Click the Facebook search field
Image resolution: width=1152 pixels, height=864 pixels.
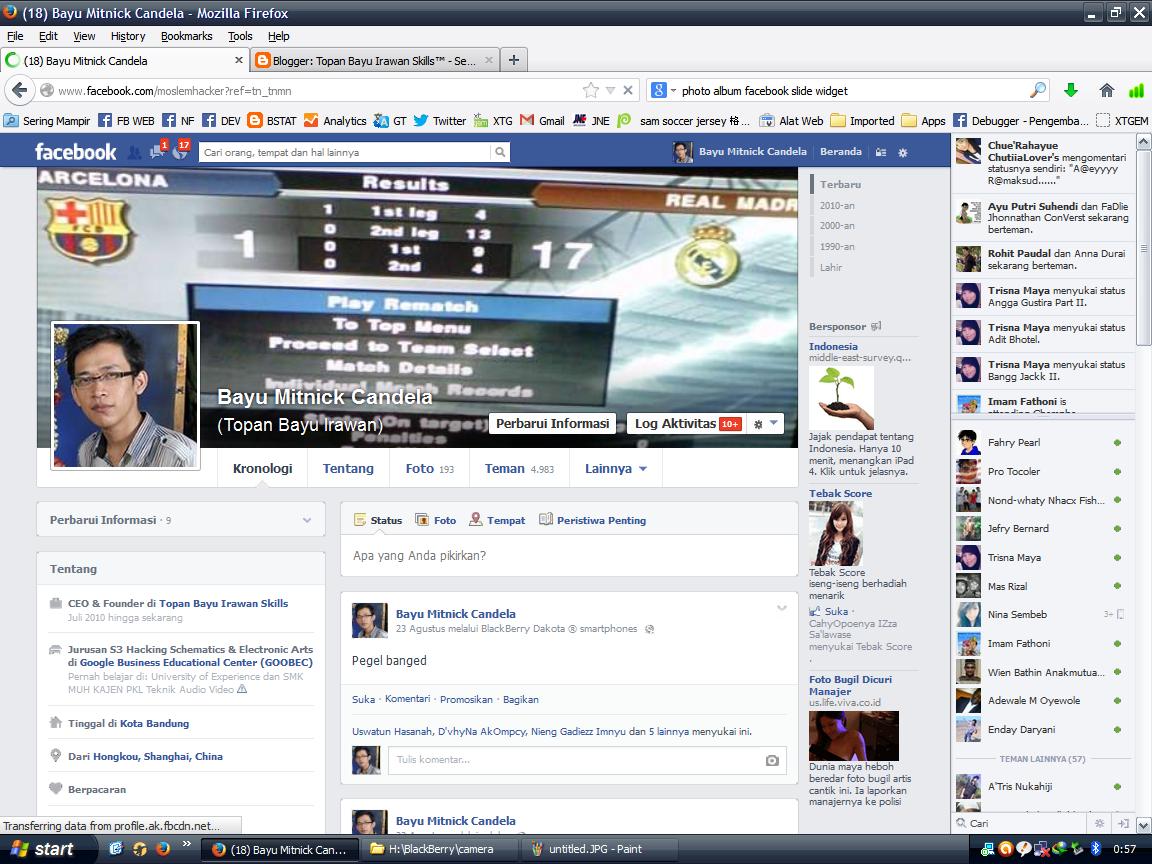(345, 152)
